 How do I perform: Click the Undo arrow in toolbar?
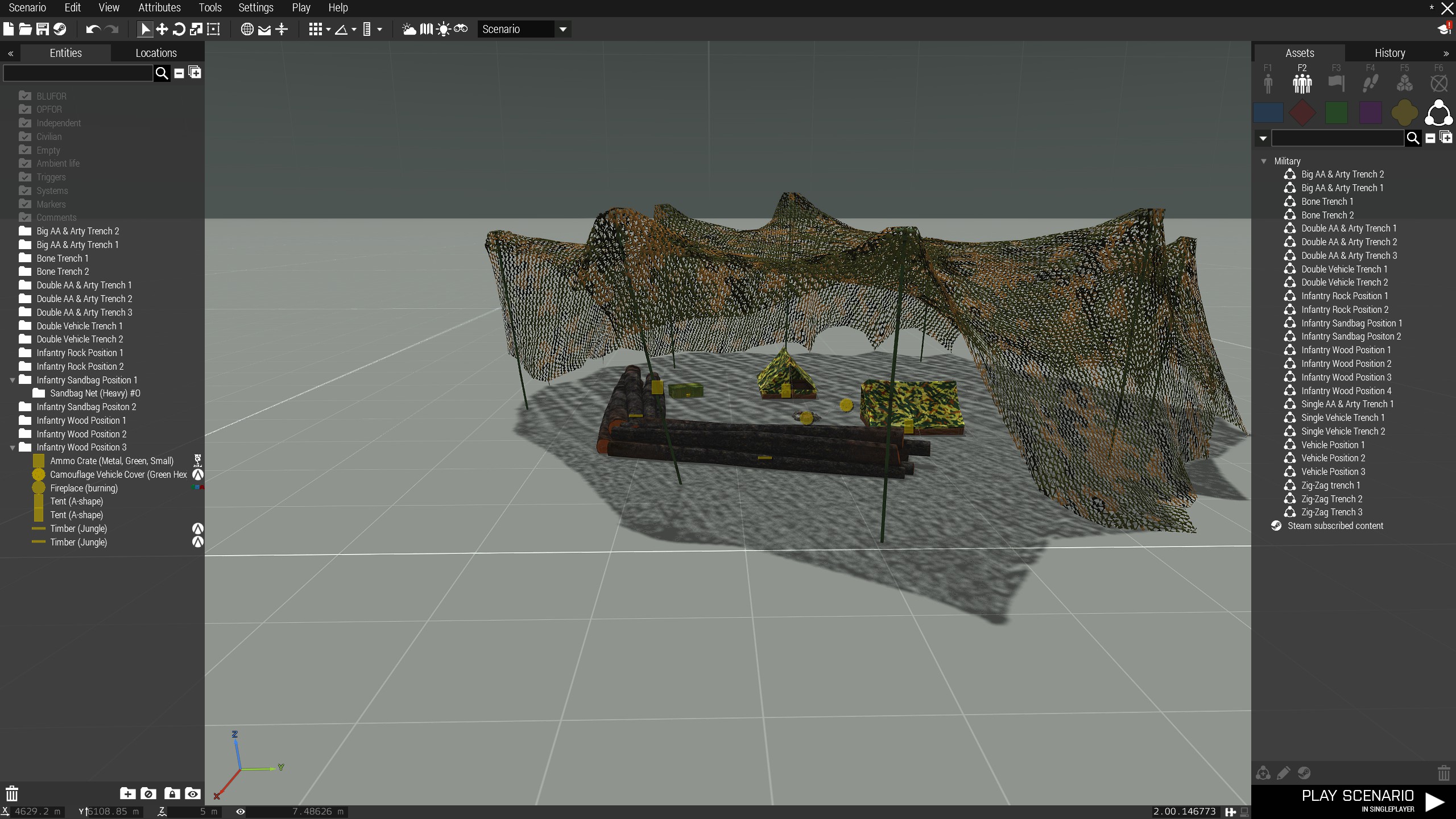coord(93,29)
